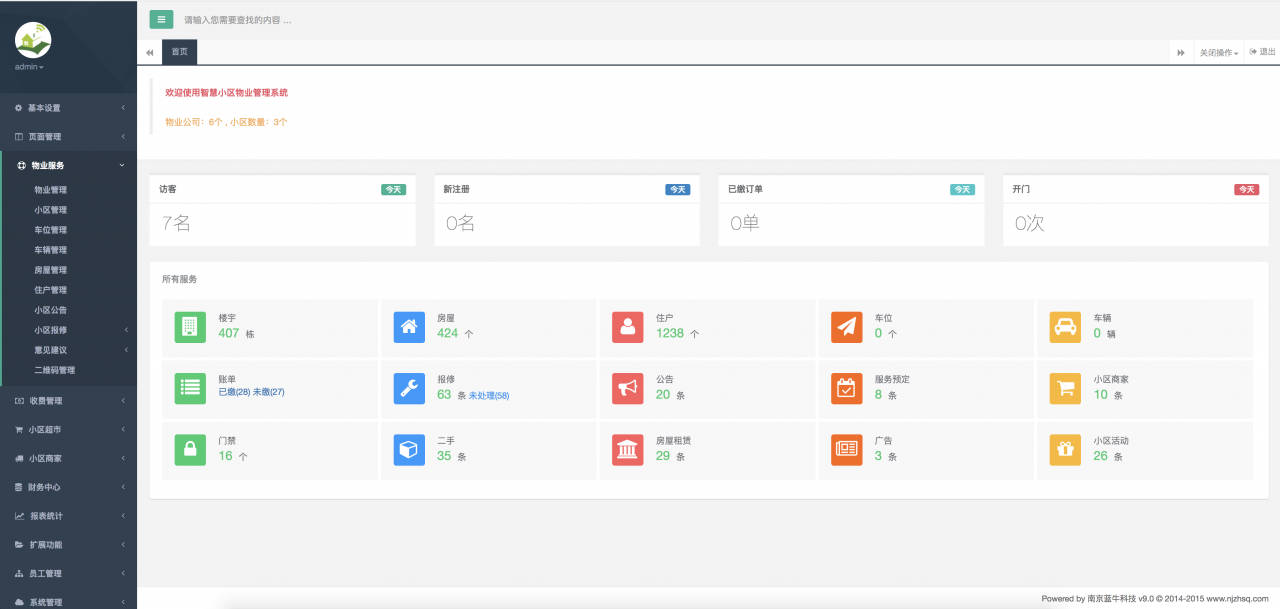
Task: Click the www.njzhsq.com footer text
Action: pos(1237,599)
